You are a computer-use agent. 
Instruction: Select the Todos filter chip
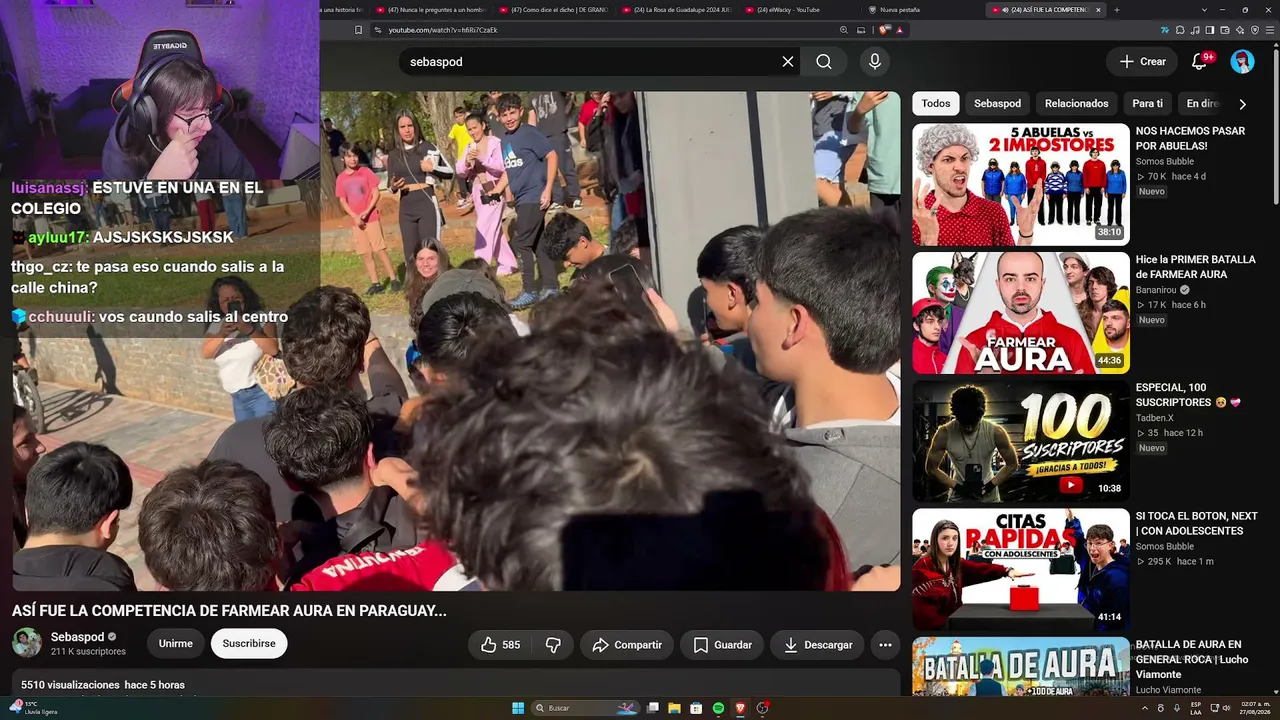[936, 104]
